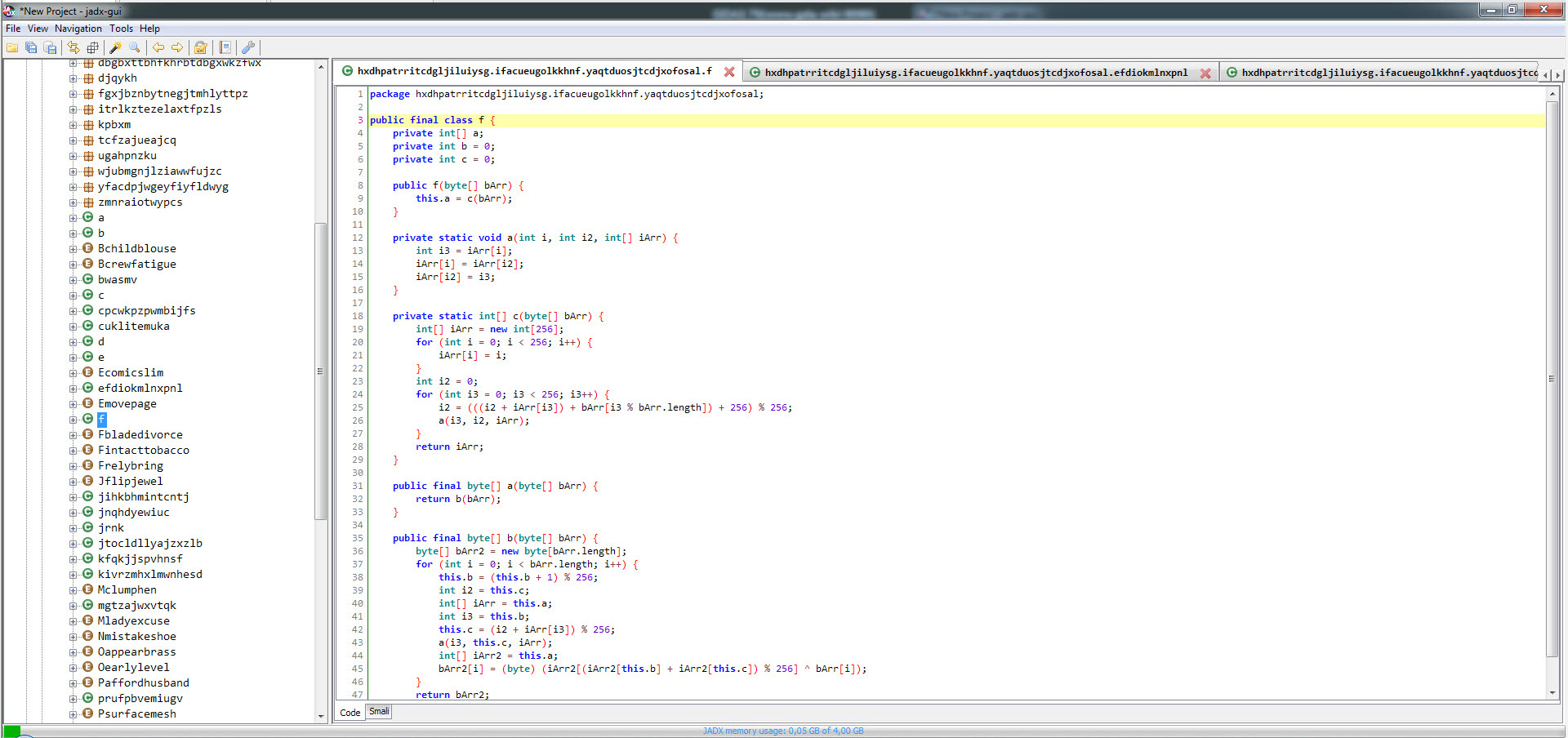
Task: Click class icon of cuklitemuka
Action: click(88, 326)
